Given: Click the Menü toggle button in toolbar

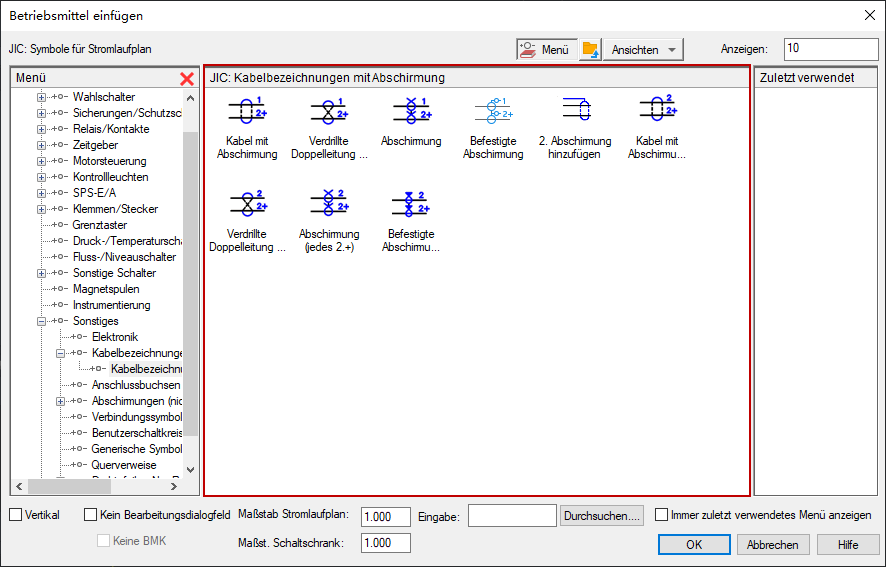Looking at the screenshot, I should pos(546,49).
